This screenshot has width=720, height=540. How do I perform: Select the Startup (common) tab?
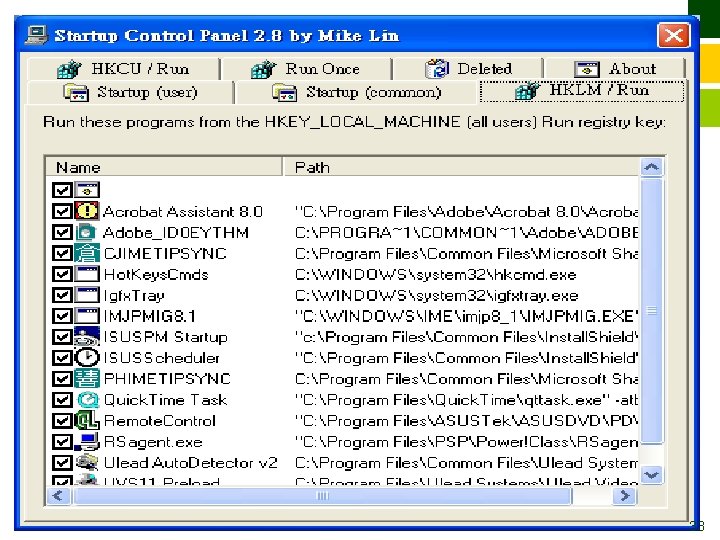[356, 92]
